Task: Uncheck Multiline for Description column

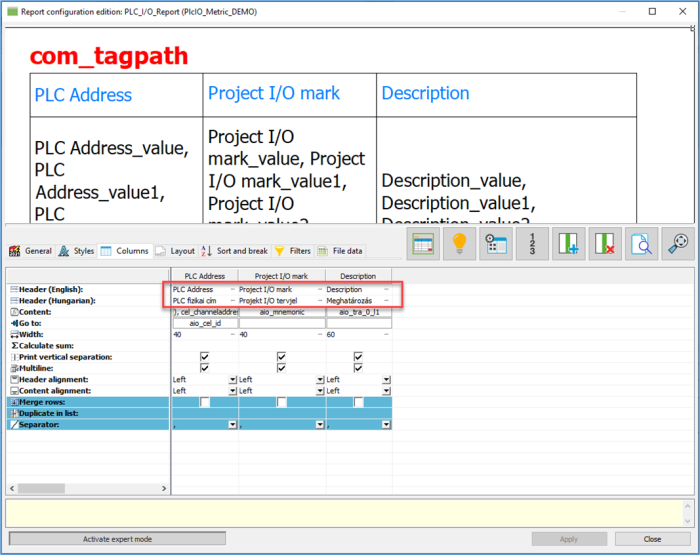Action: (x=358, y=368)
